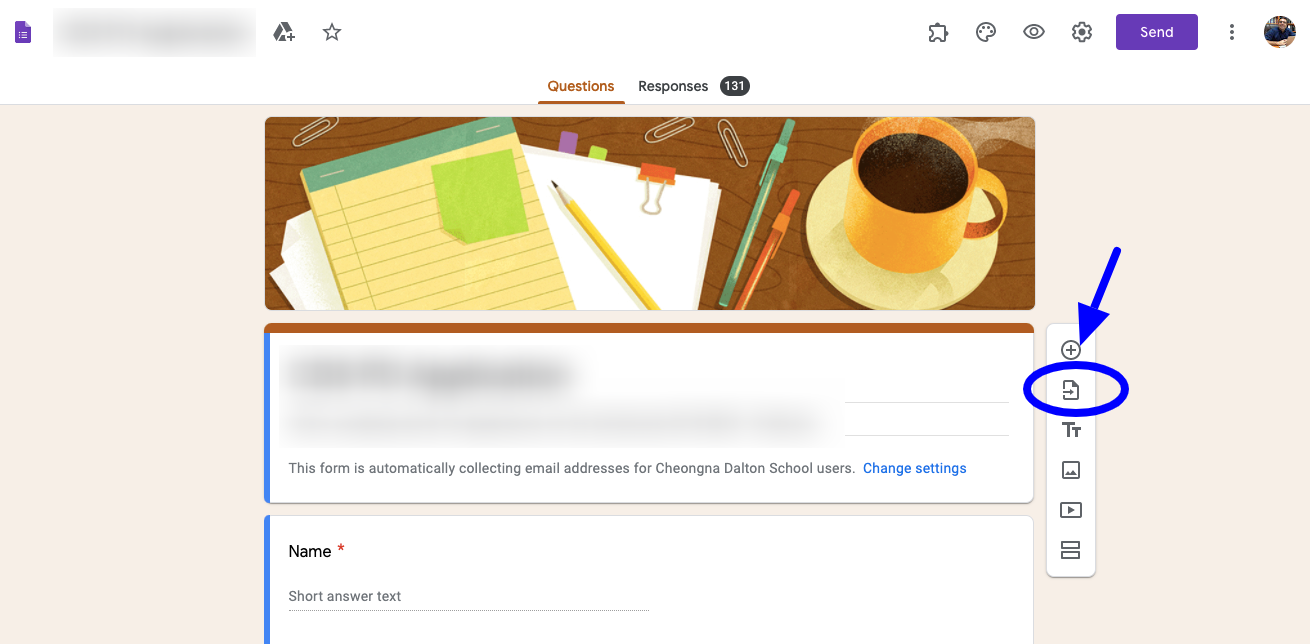Go to Google Forms home icon
Screen dimensions: 1310x644
pos(23,33)
